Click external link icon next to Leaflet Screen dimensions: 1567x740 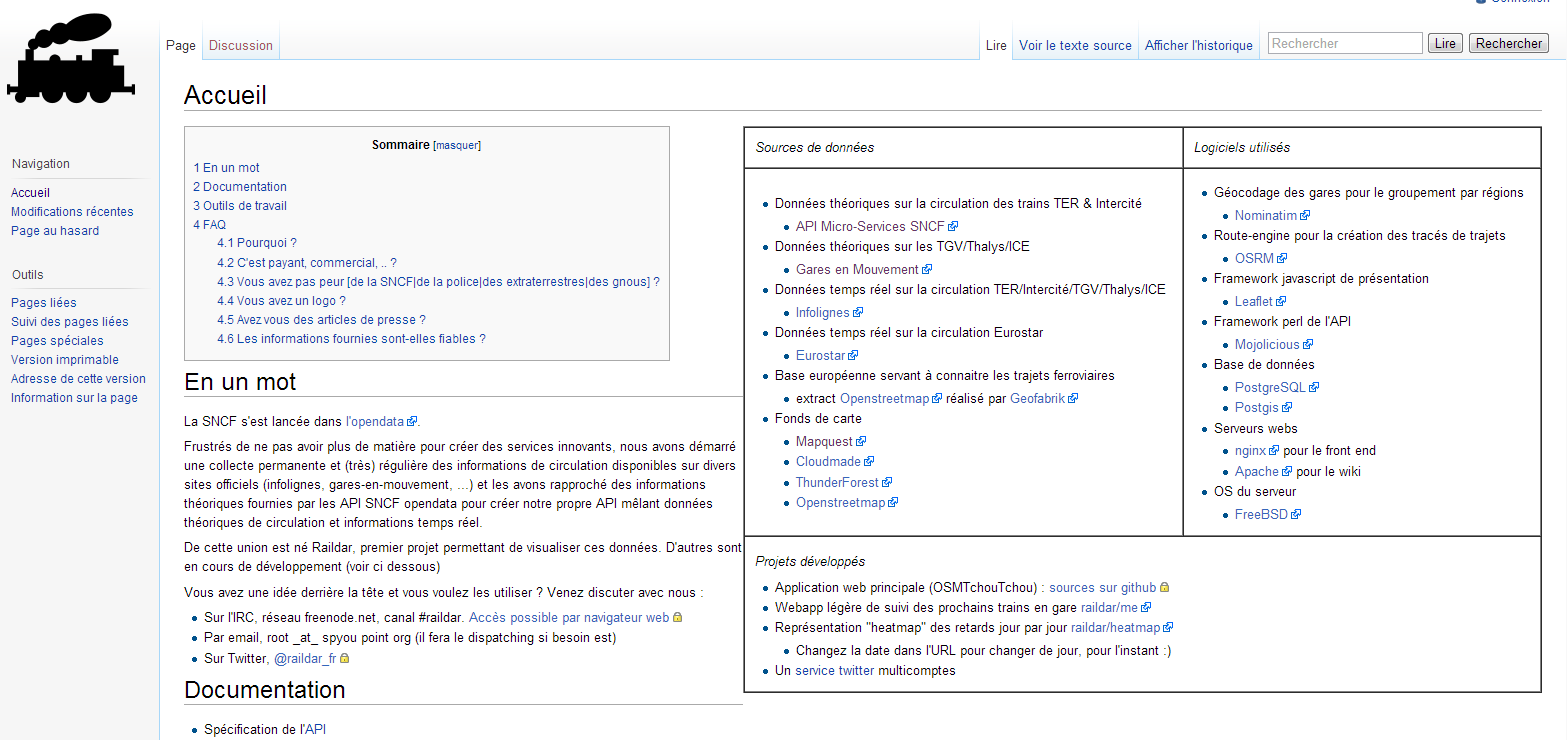pyautogui.click(x=1281, y=302)
